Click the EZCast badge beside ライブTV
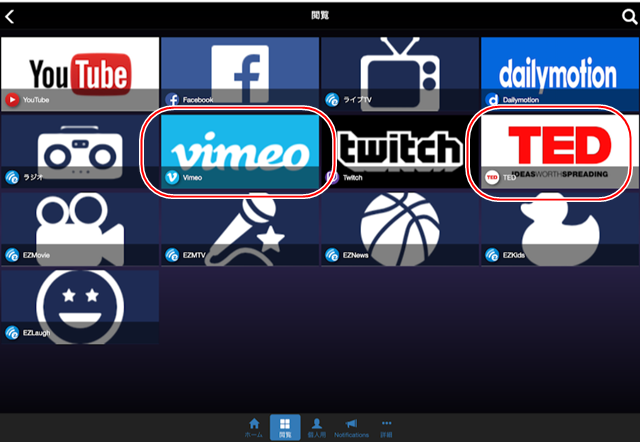This screenshot has width=640, height=442. click(332, 100)
